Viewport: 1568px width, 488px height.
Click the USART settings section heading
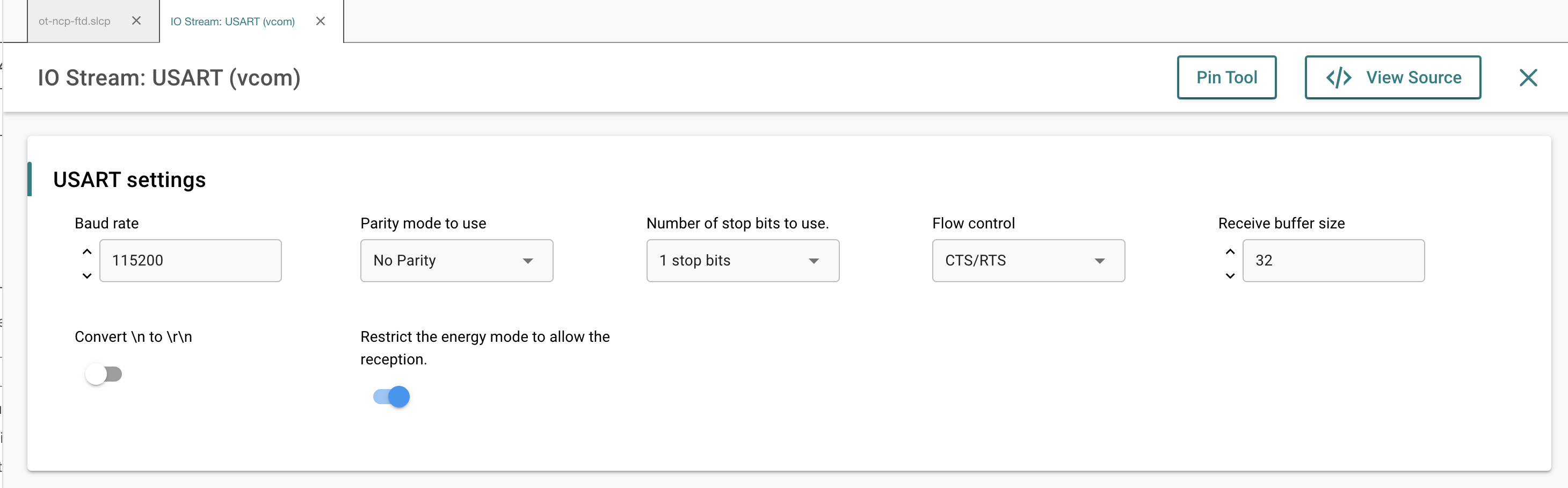129,180
